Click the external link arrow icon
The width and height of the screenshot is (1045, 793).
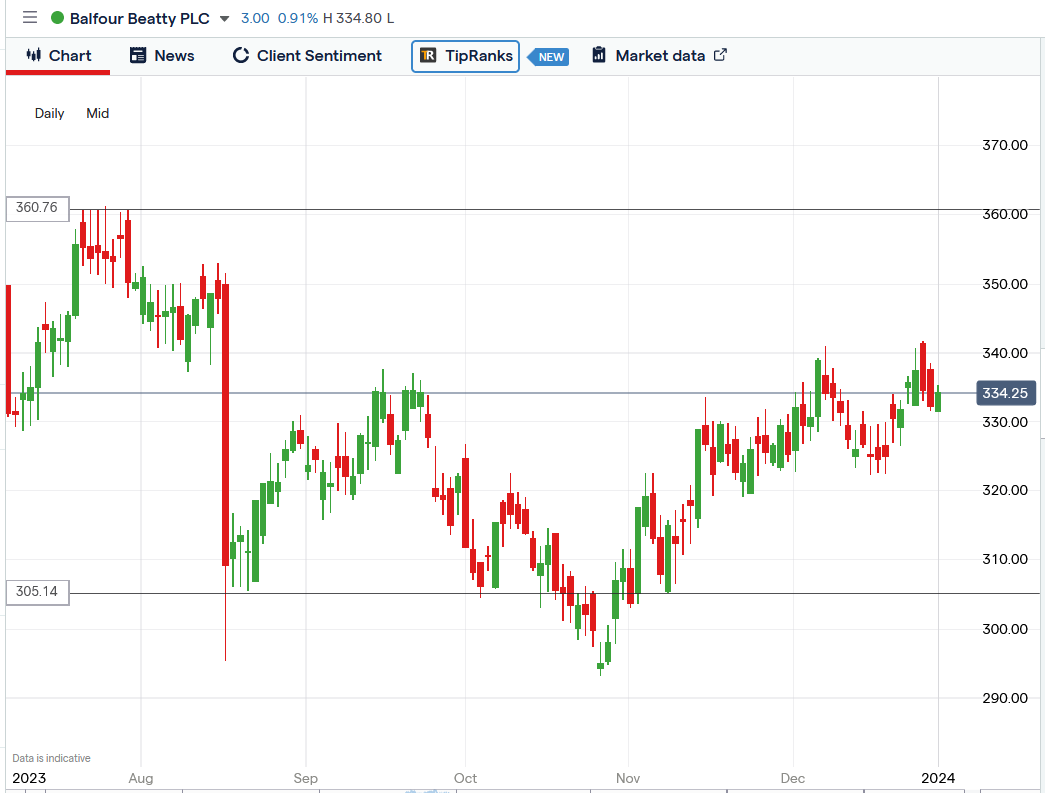click(x=720, y=55)
